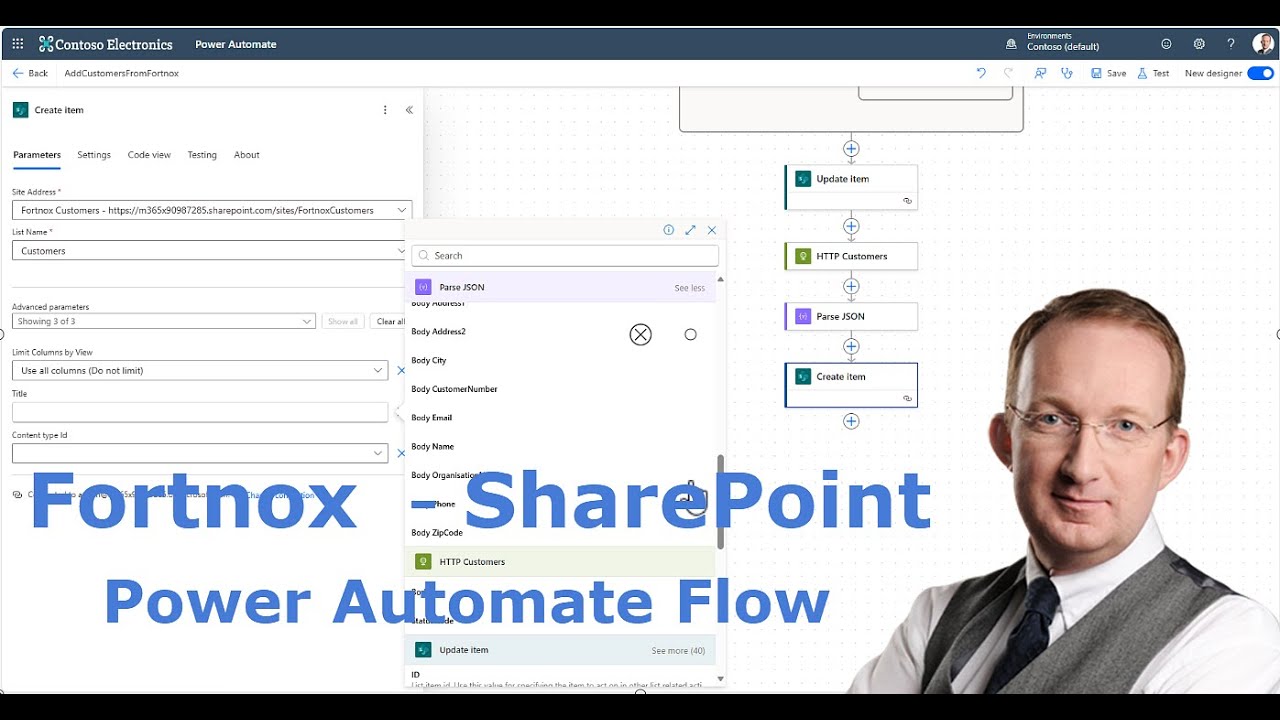Image resolution: width=1280 pixels, height=720 pixels.
Task: Switch to the About tab
Action: point(247,155)
